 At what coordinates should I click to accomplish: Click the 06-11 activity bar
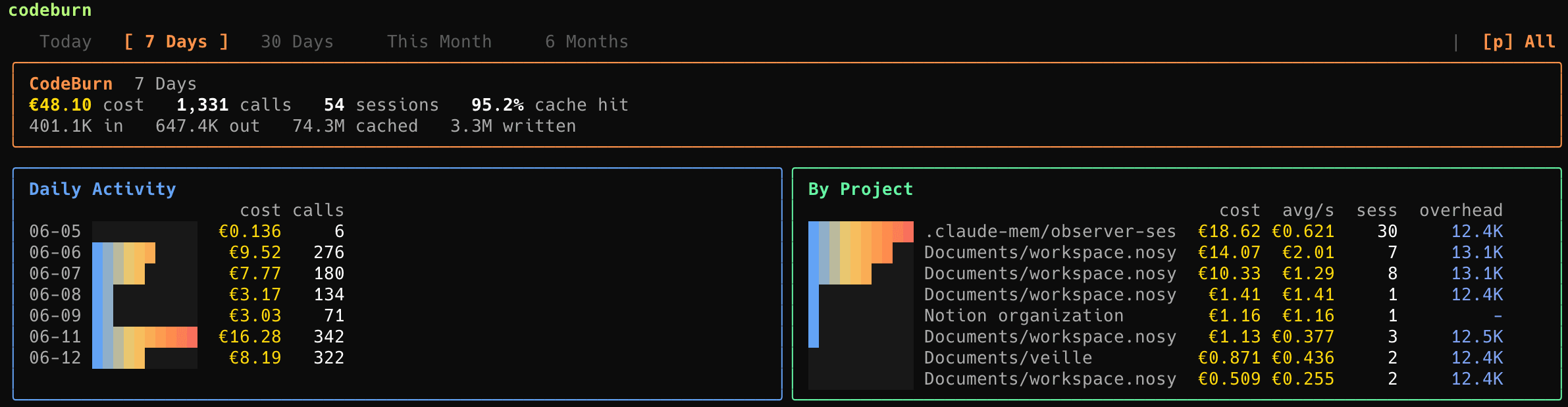tap(145, 337)
